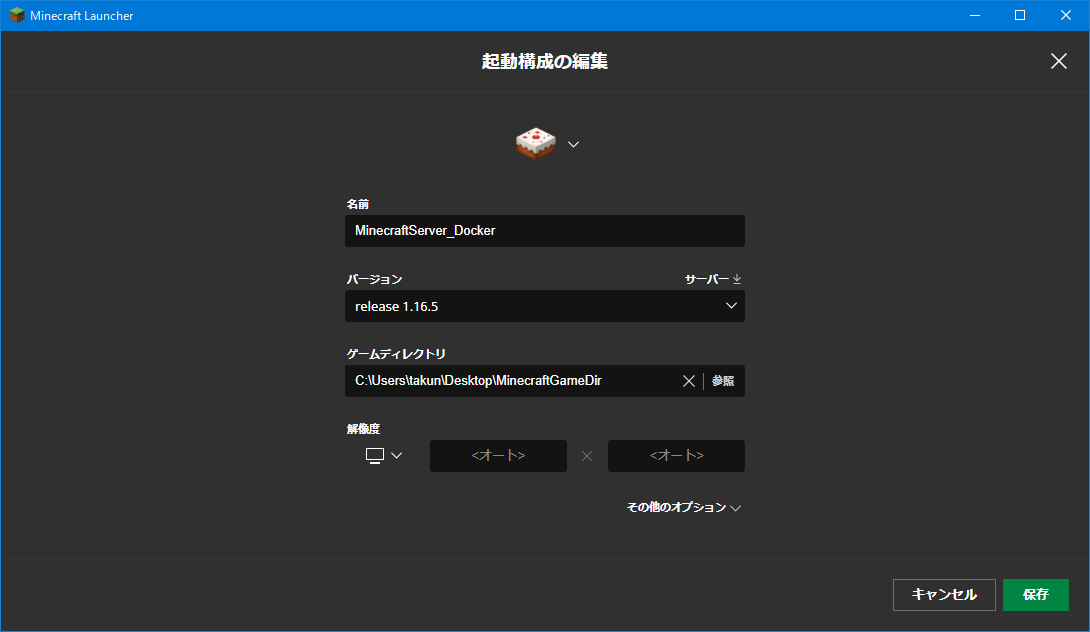This screenshot has width=1090, height=632.
Task: Click 参照 to browse for a game directory
Action: [722, 380]
